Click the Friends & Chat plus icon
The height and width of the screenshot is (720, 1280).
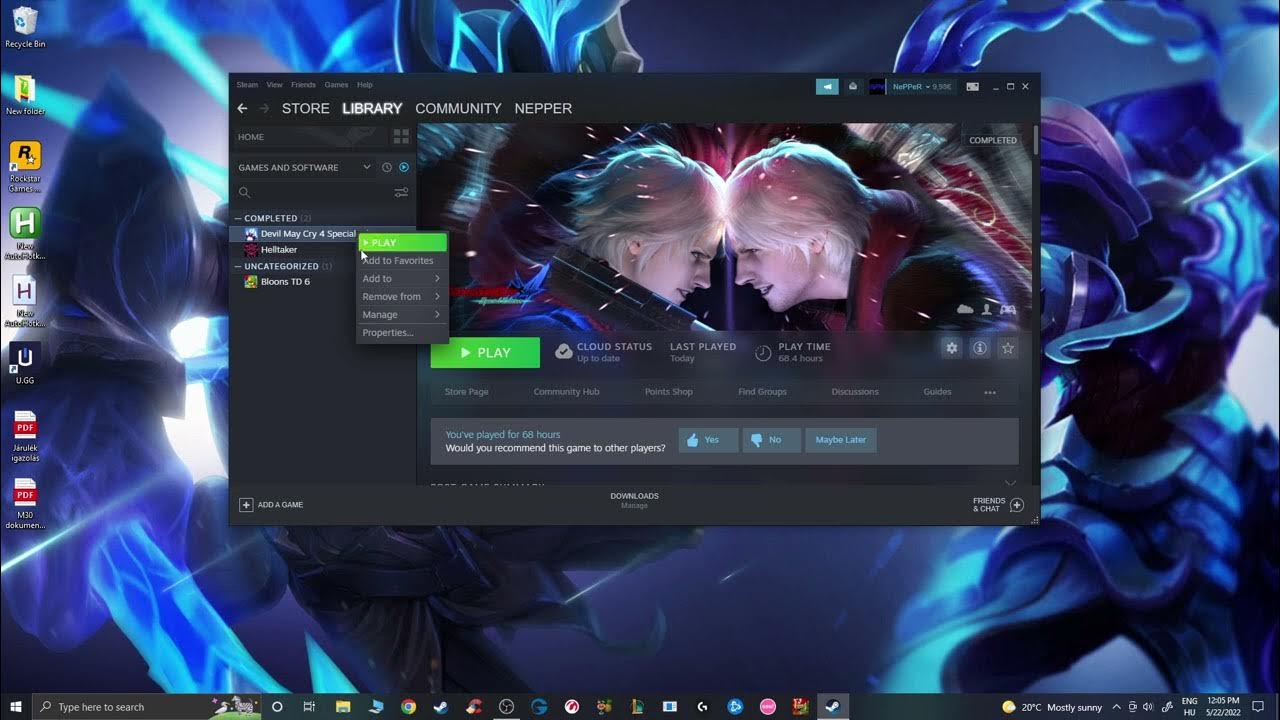(1017, 505)
